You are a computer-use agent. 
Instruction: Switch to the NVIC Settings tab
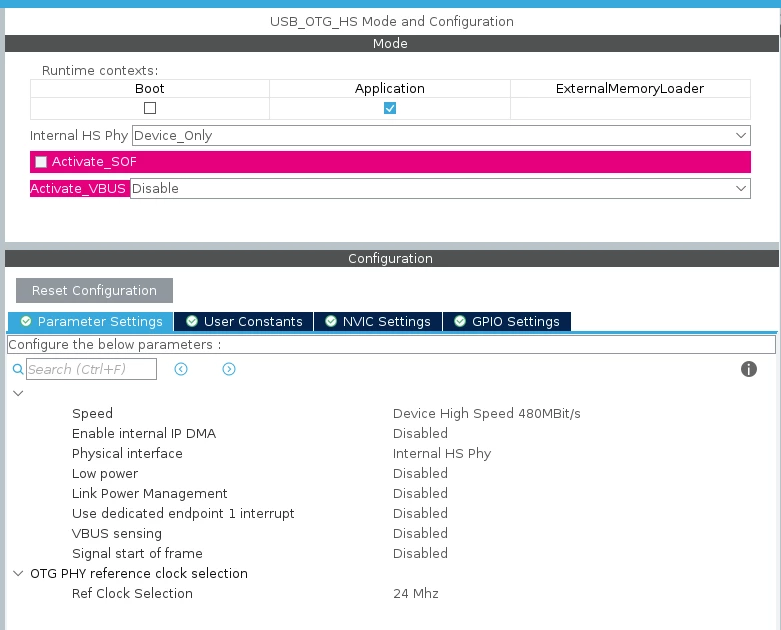click(378, 321)
